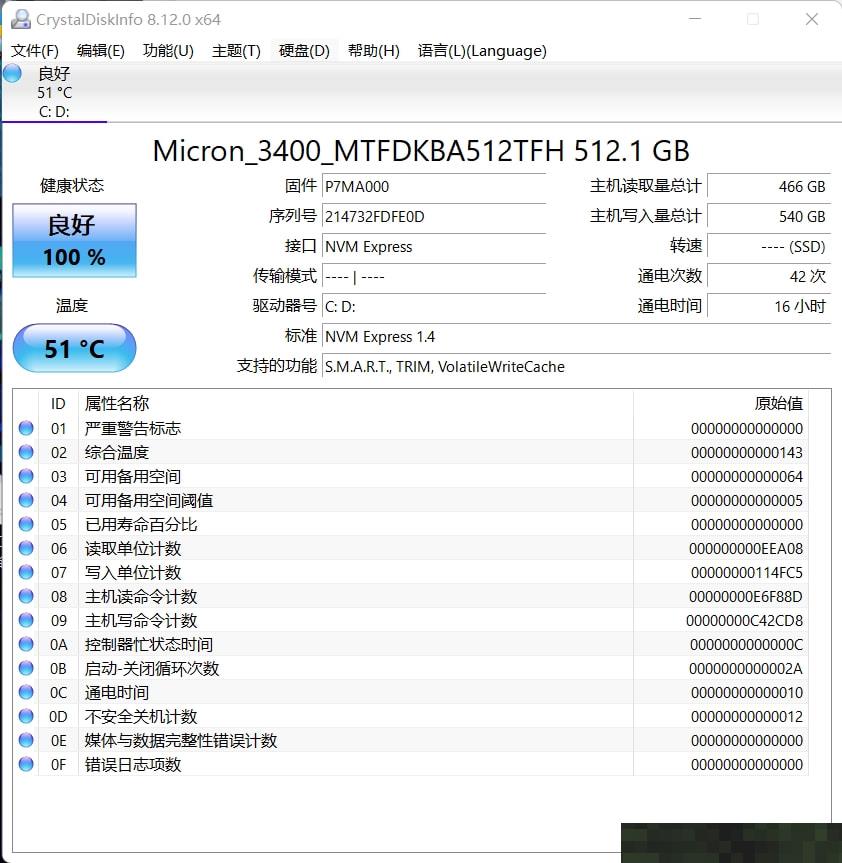Click status orb for attribute 0F 错误日志项数
Image resolution: width=842 pixels, height=863 pixels.
tap(26, 764)
